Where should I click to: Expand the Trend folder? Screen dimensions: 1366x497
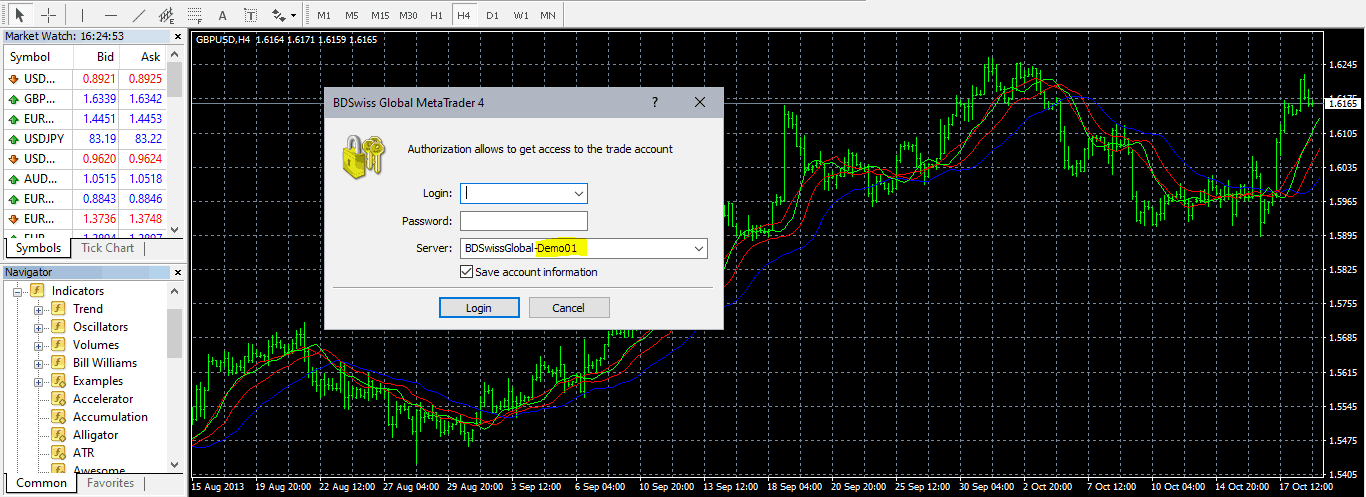(x=38, y=309)
